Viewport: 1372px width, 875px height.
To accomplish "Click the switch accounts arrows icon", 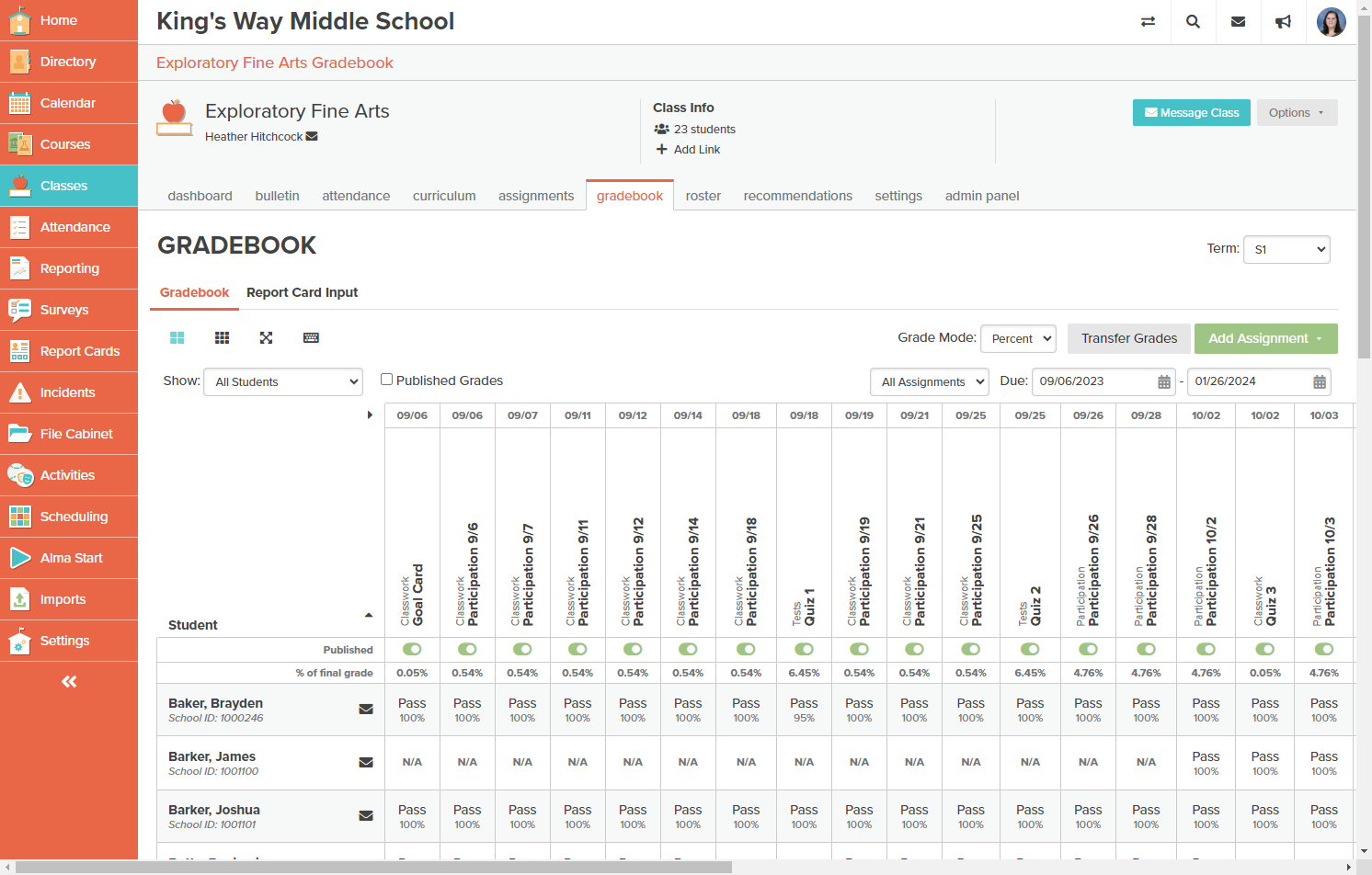I will (x=1148, y=21).
